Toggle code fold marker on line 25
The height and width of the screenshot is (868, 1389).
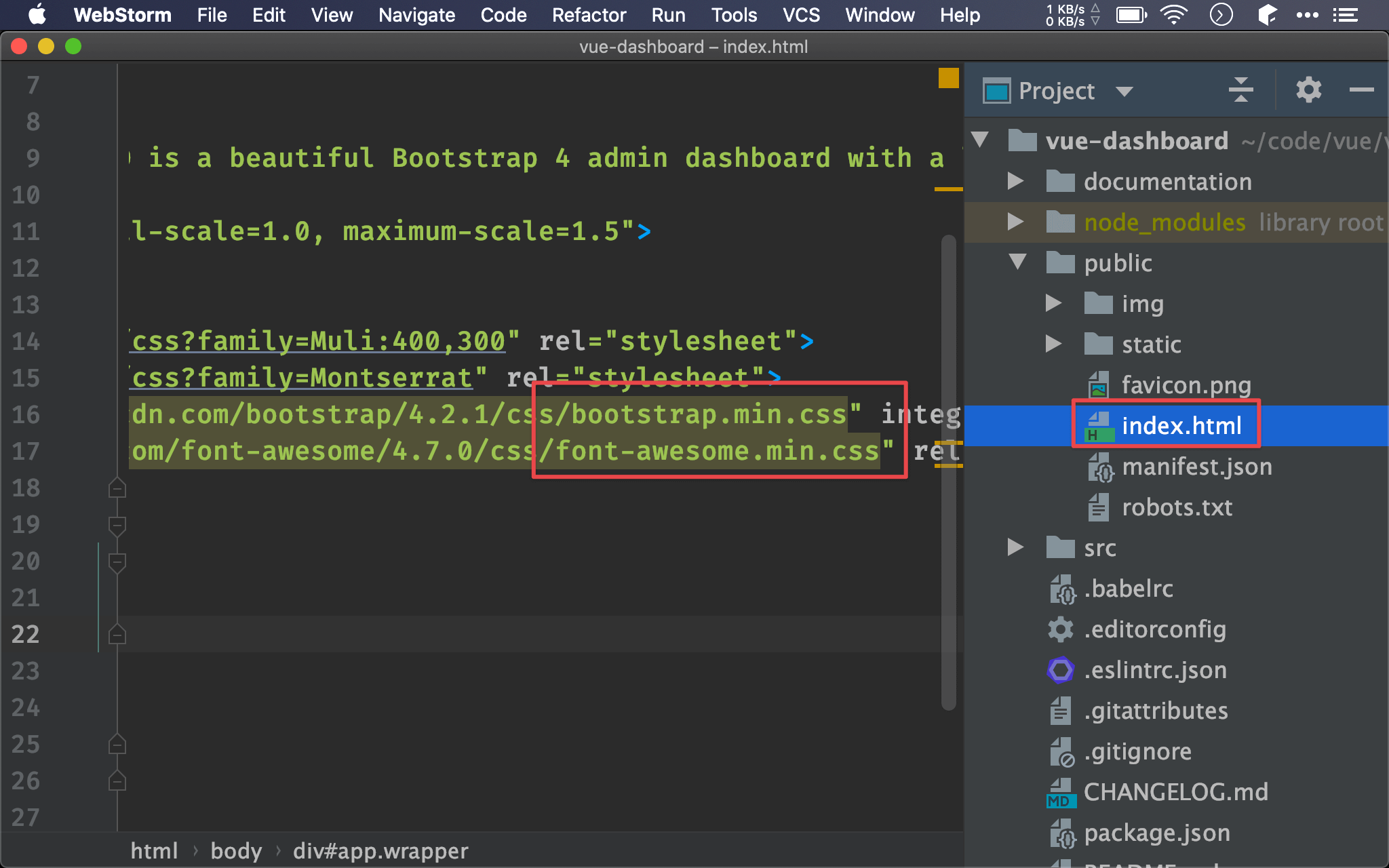tap(117, 745)
